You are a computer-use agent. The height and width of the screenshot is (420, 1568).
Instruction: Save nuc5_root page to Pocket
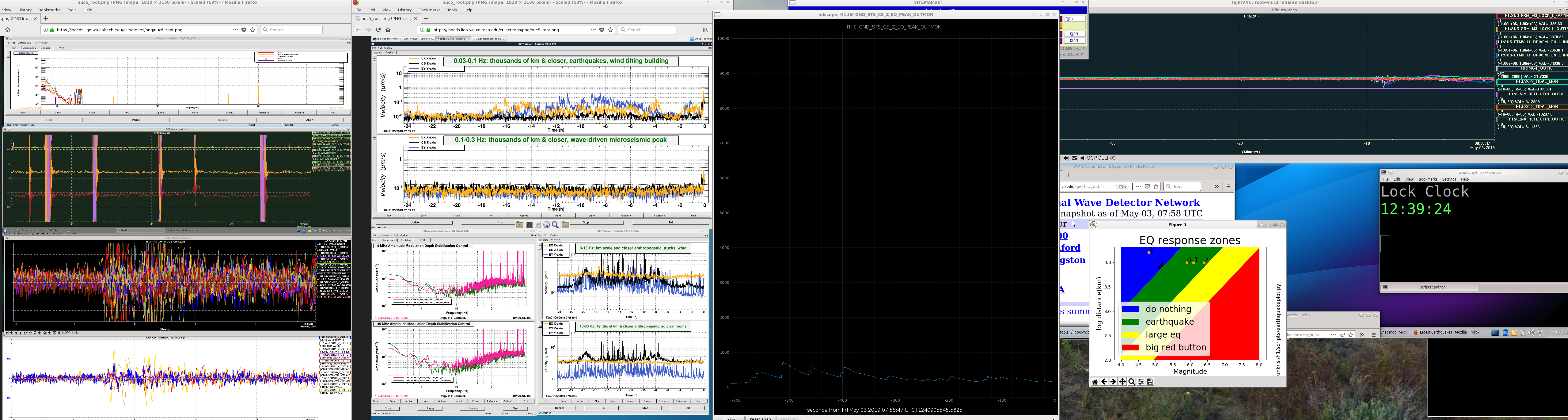pos(602,29)
